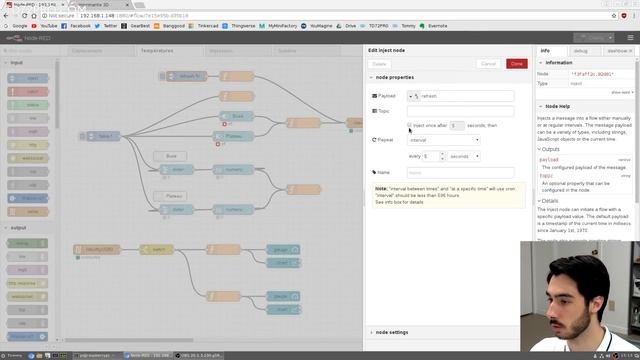The width and height of the screenshot is (640, 360).
Task: Click the refresh inject node on the canvas
Action: click(x=187, y=76)
